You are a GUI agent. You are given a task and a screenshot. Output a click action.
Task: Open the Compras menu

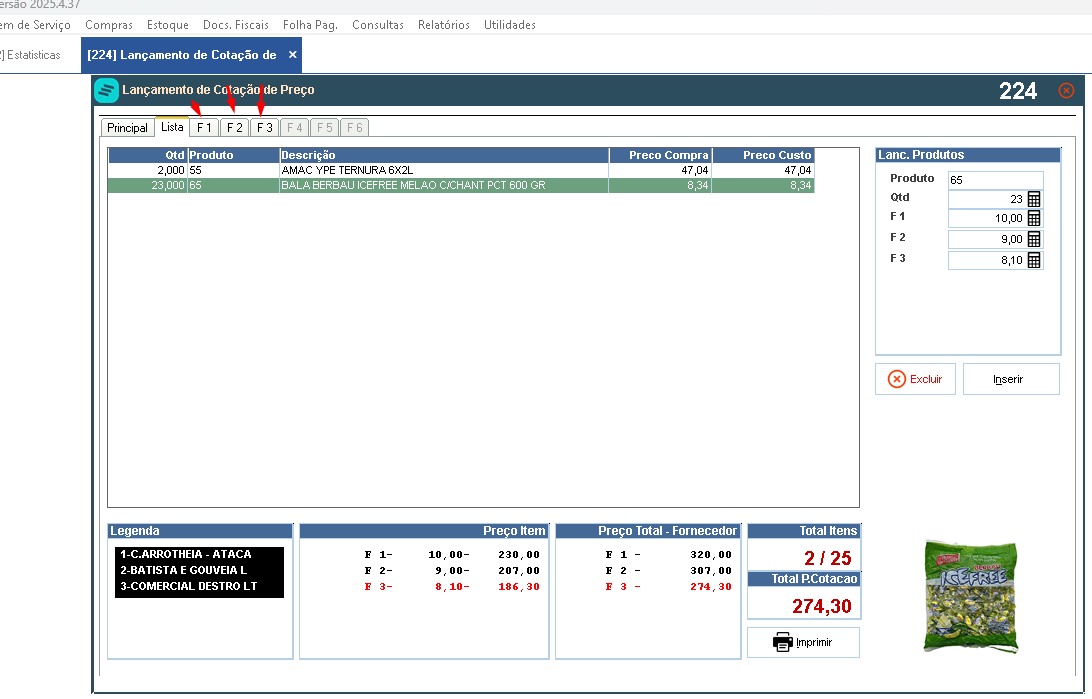click(109, 25)
